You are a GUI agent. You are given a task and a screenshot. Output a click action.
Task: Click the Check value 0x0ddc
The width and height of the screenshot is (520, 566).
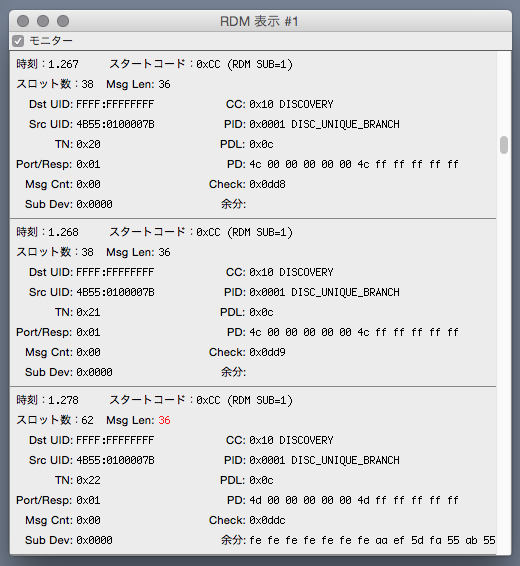pyautogui.click(x=267, y=520)
